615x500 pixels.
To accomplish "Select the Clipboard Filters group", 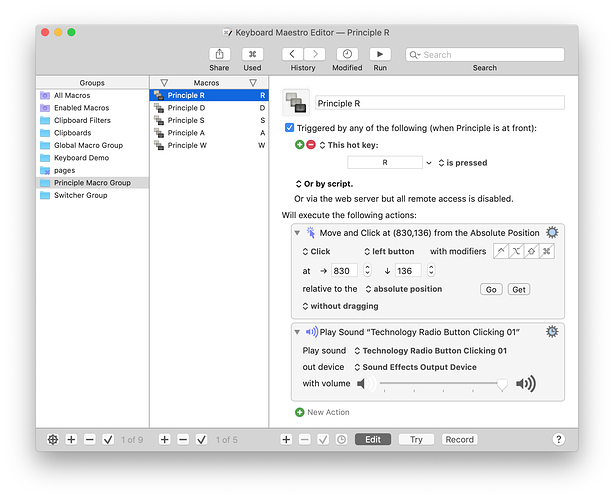I will point(92,120).
